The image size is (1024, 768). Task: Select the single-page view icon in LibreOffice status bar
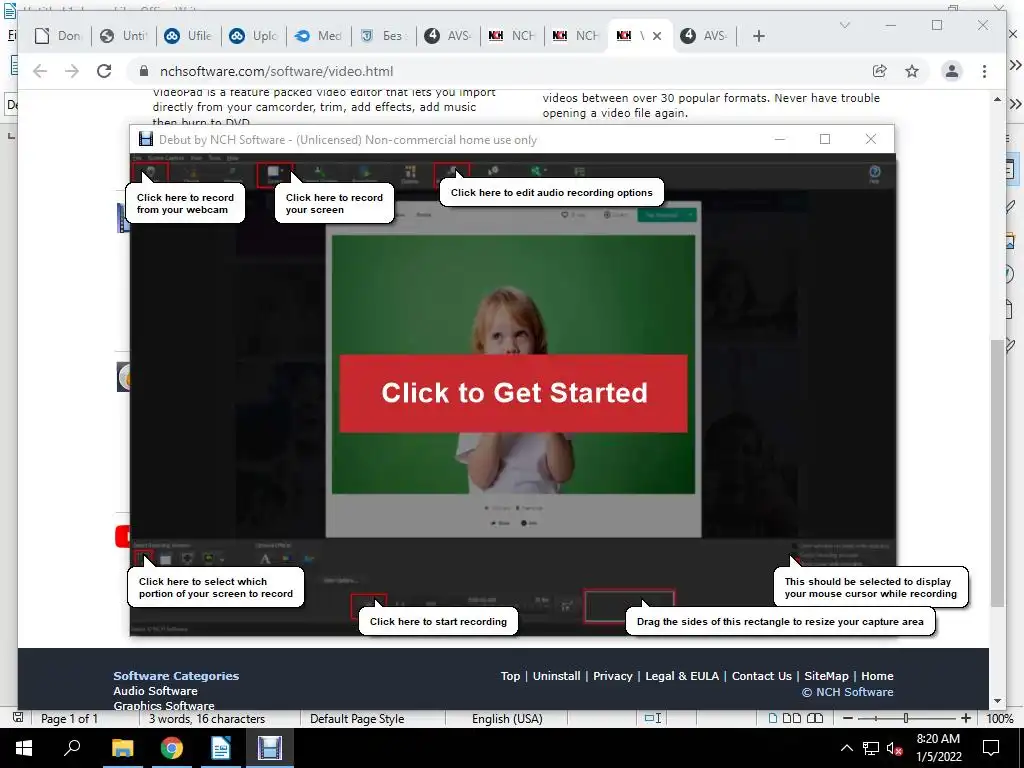pos(773,718)
